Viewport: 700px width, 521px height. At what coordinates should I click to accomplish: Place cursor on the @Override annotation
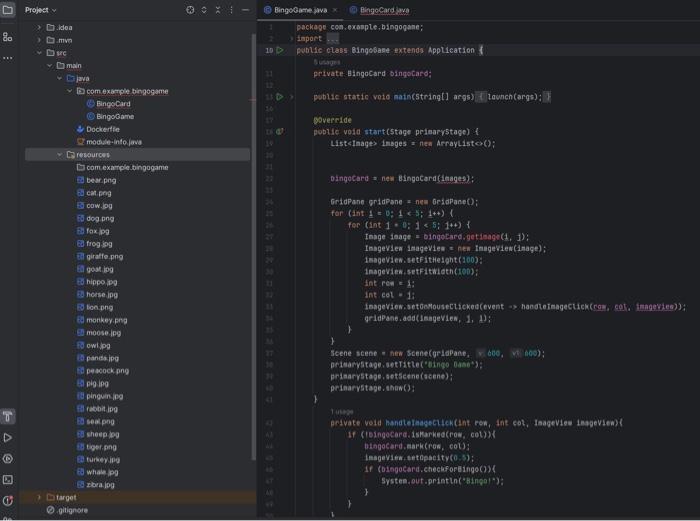coord(332,120)
